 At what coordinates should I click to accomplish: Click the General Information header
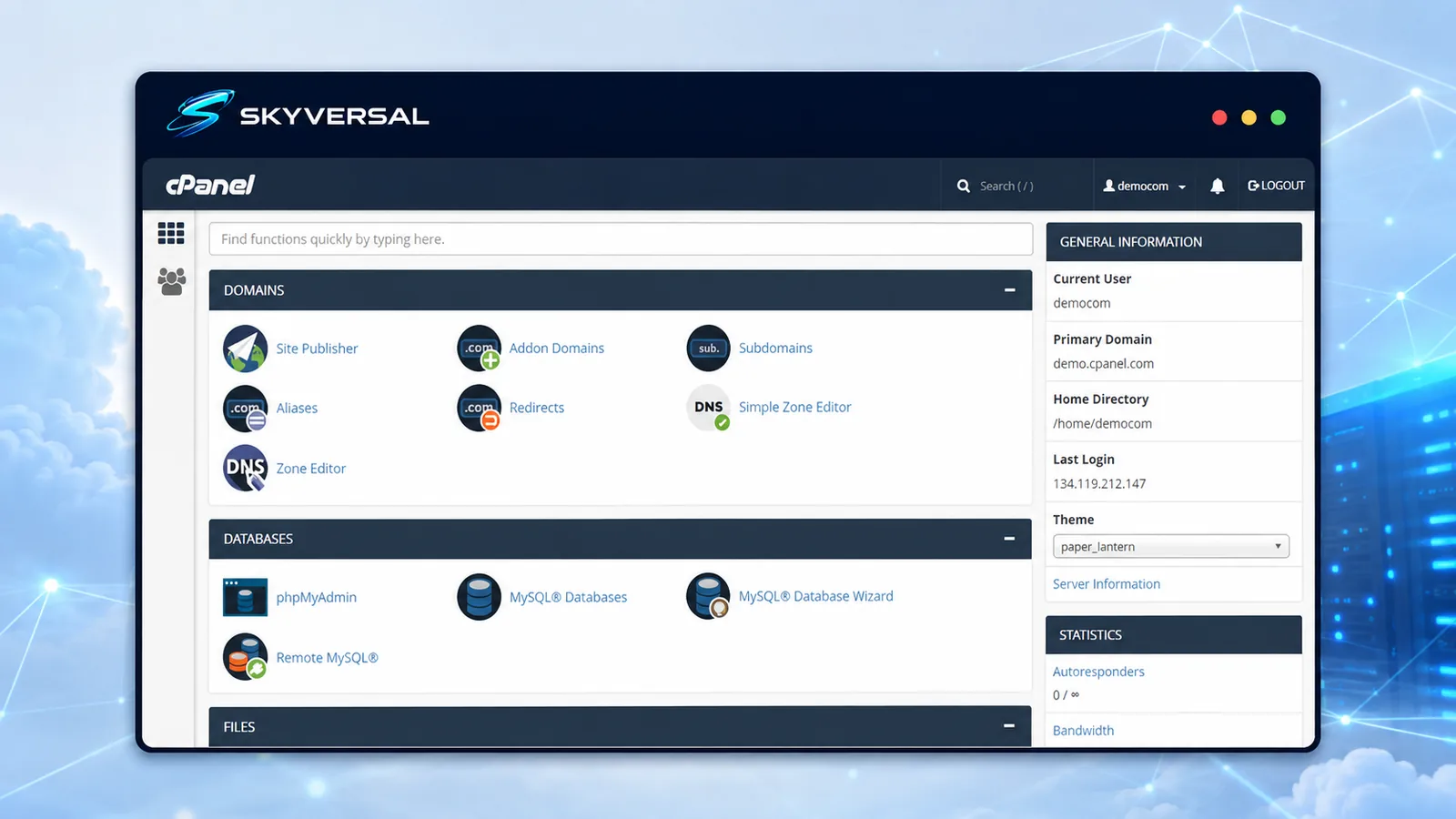pos(1174,242)
